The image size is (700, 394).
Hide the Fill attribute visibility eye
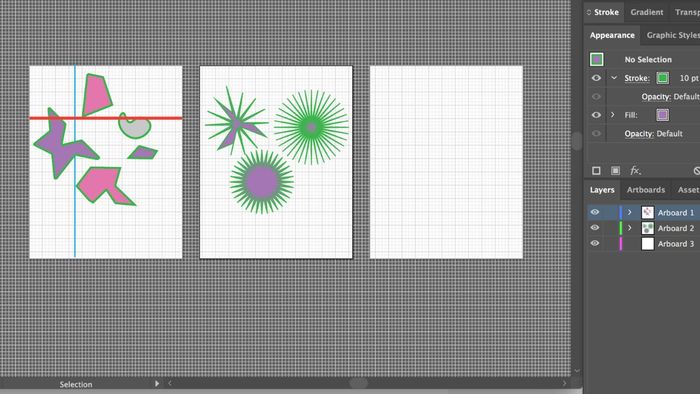596,115
